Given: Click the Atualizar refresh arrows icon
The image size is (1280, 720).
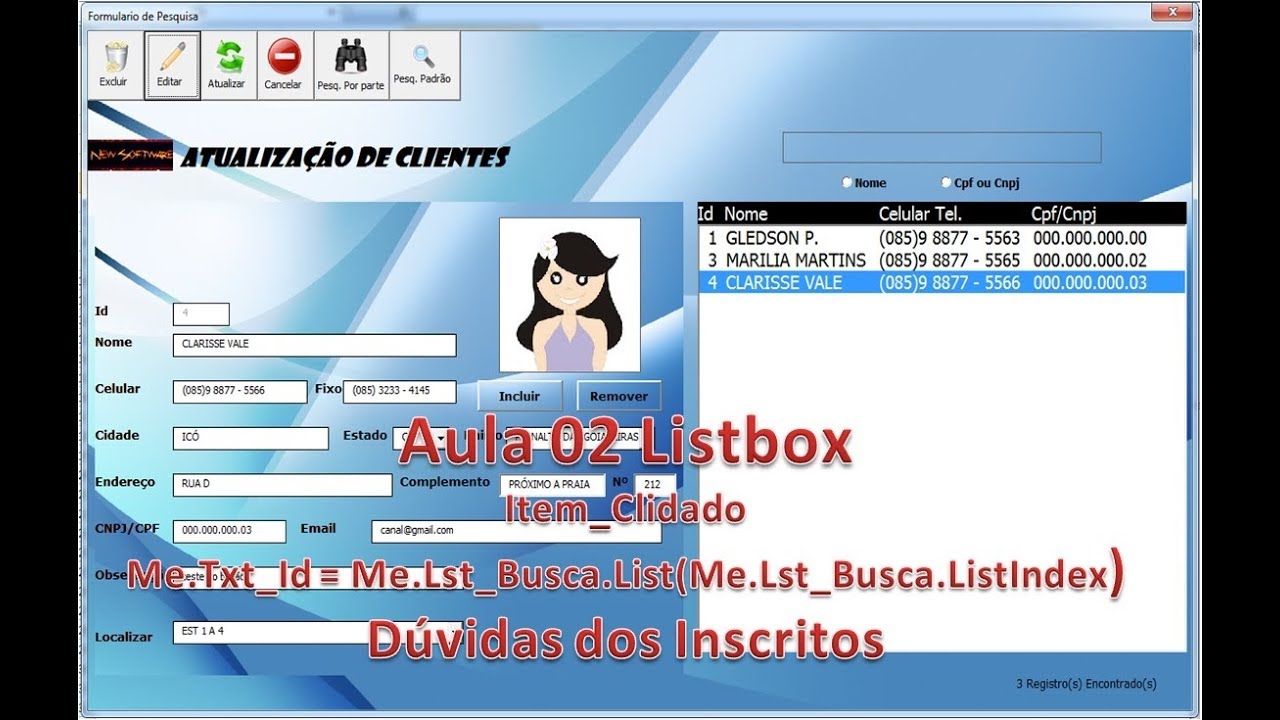Looking at the screenshot, I should pos(228,65).
